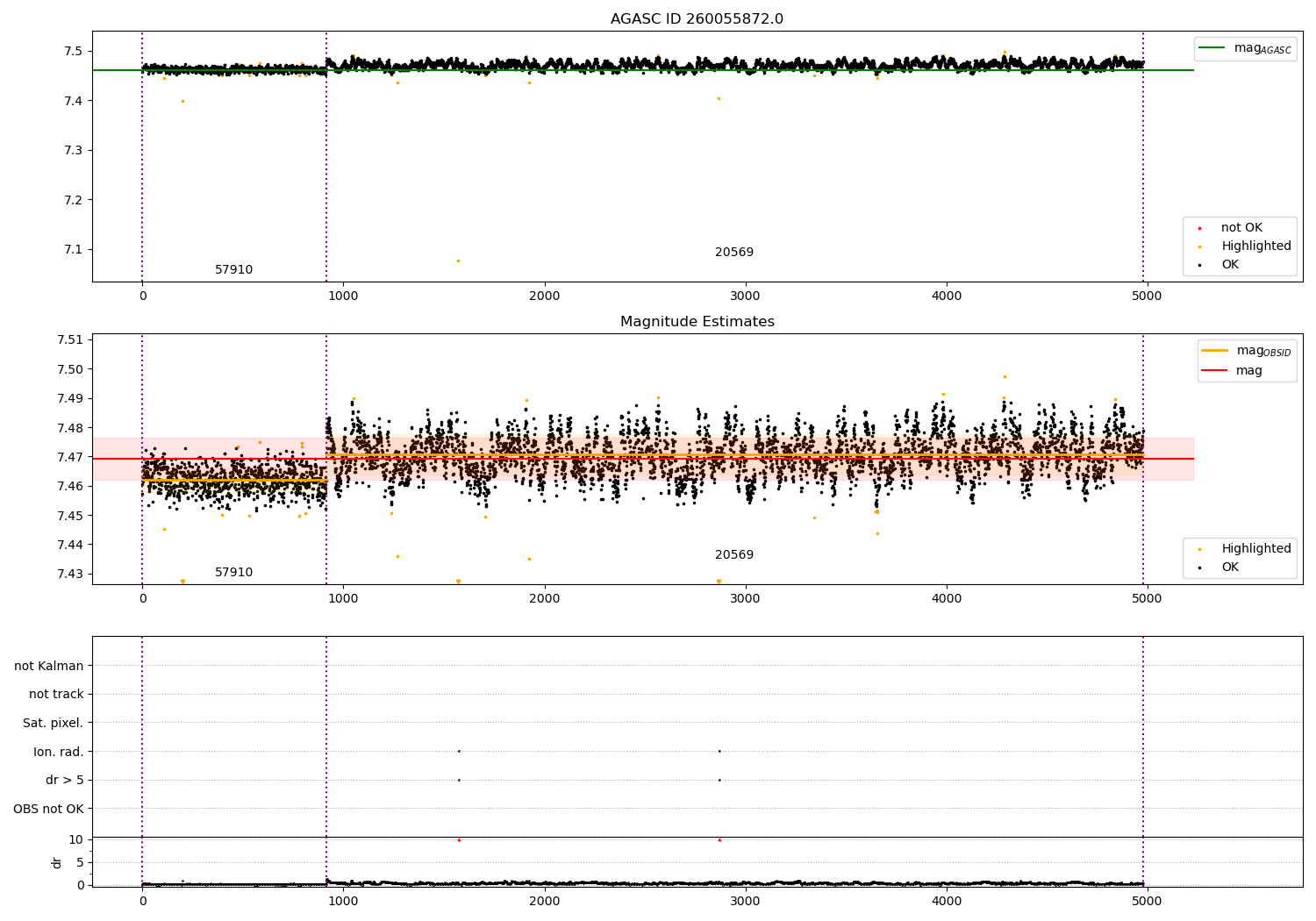The image size is (1316, 921).
Task: Click the 'OBS not OK' axis label
Action: coord(48,809)
